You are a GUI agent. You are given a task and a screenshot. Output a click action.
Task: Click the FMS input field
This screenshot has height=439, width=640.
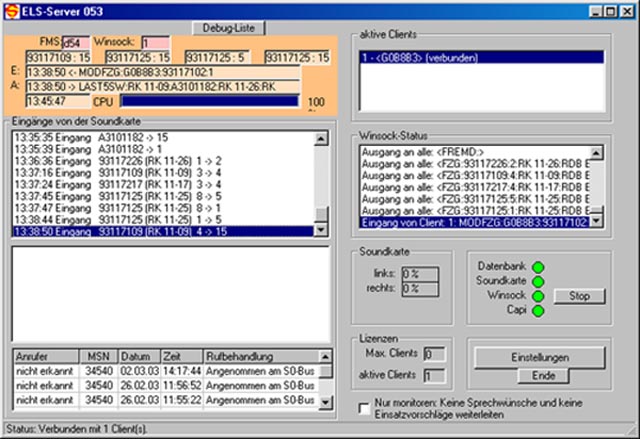[x=74, y=43]
